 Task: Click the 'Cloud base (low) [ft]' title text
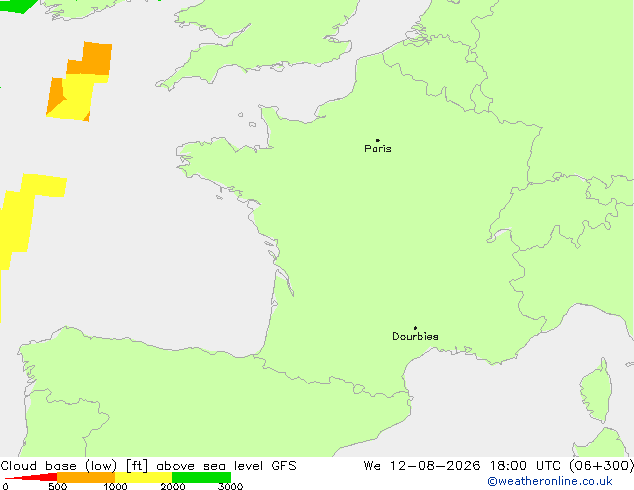(74, 466)
